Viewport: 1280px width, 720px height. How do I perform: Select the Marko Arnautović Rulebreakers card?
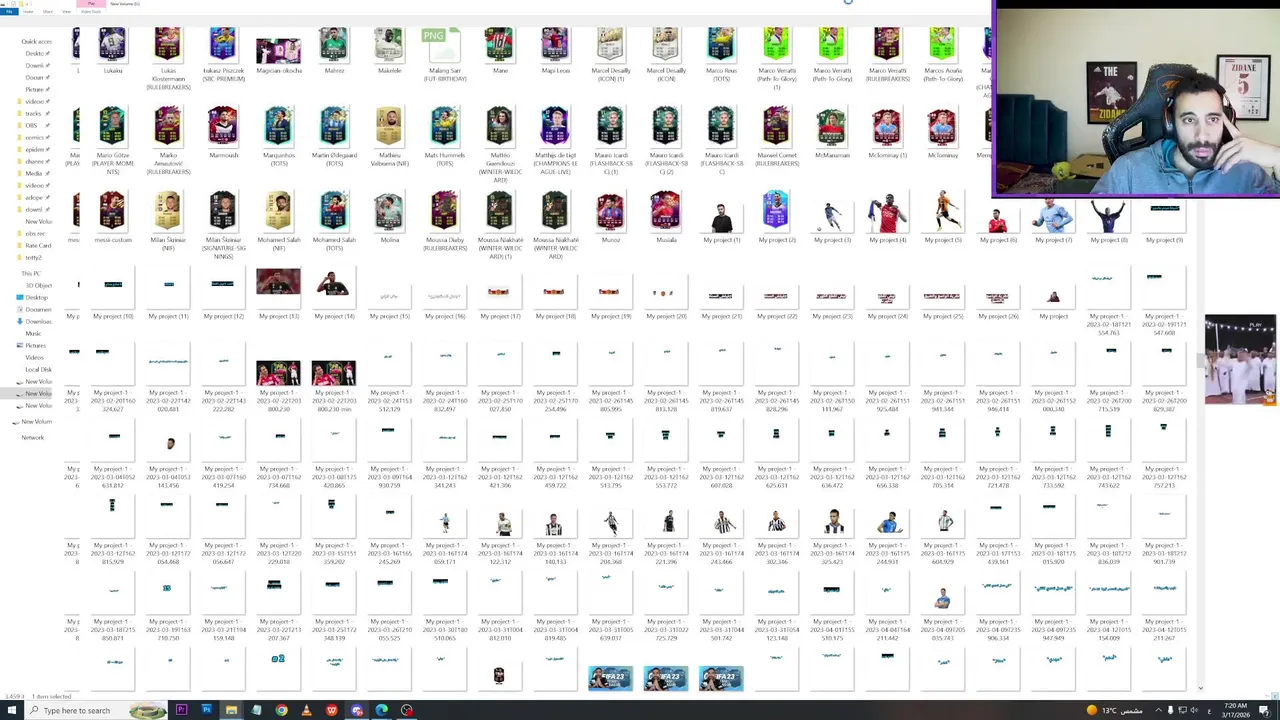[168, 142]
